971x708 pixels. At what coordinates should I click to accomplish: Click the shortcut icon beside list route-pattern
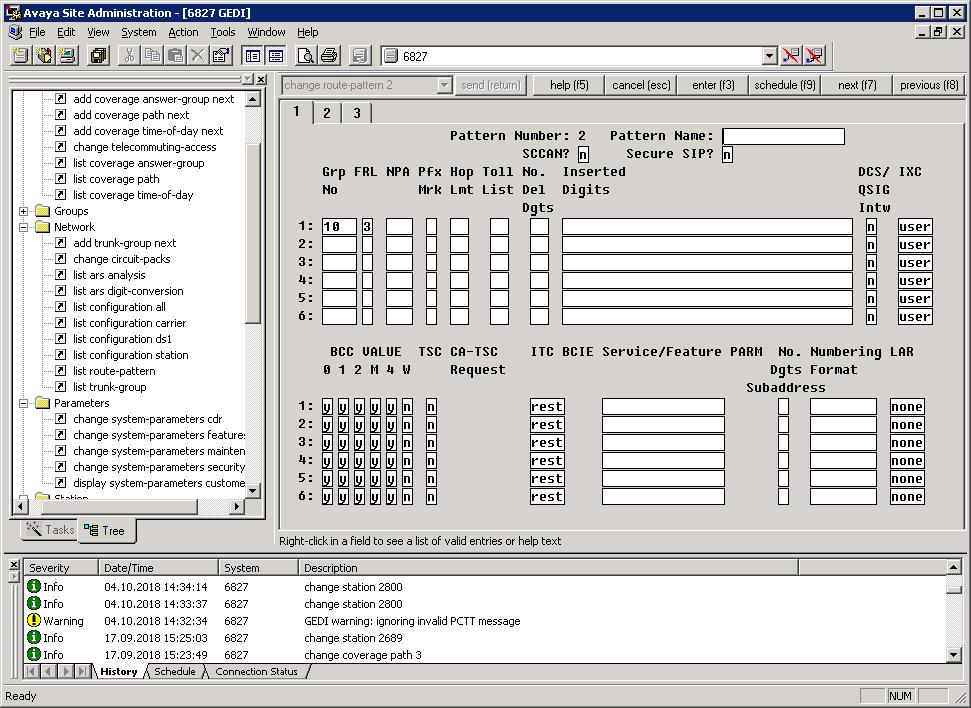pyautogui.click(x=61, y=370)
